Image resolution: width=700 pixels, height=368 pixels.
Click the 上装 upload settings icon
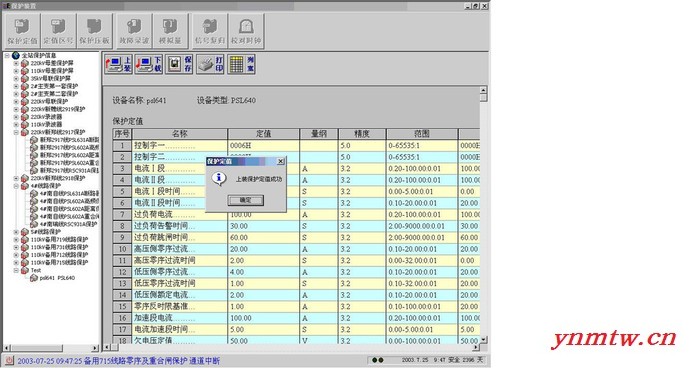click(x=118, y=64)
